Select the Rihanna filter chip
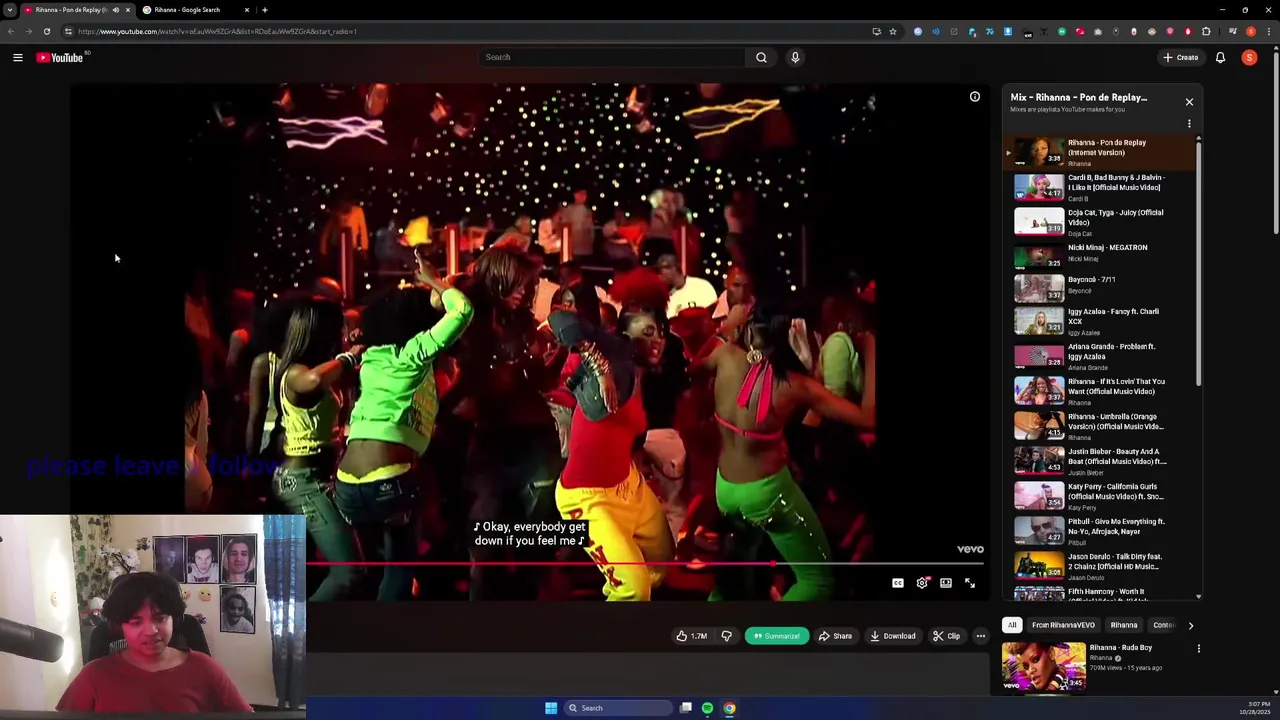The height and width of the screenshot is (720, 1280). [1124, 625]
